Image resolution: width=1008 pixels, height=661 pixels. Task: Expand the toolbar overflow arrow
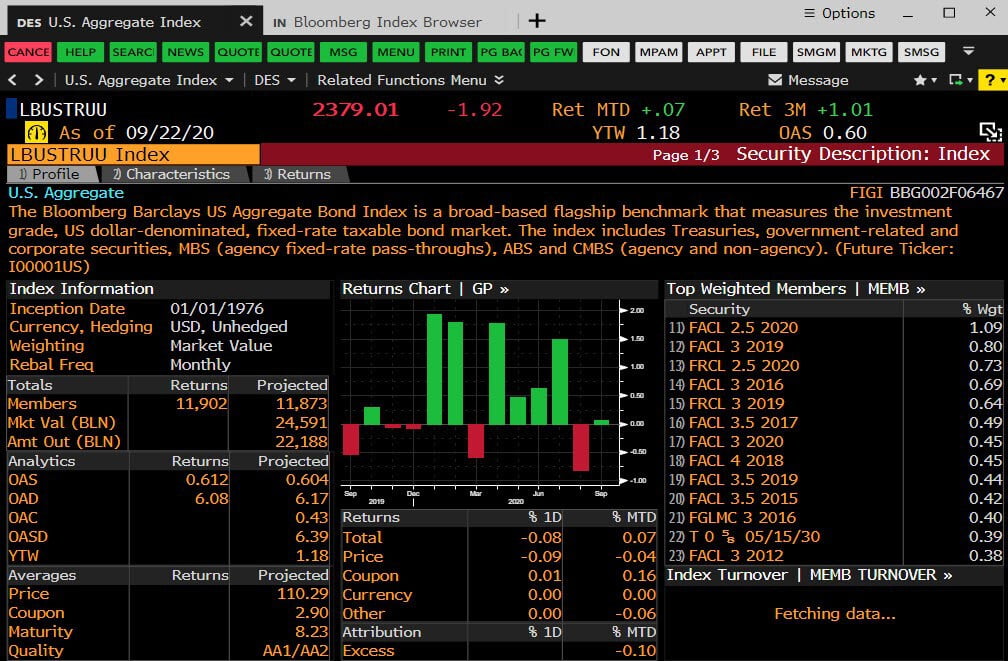tap(969, 51)
